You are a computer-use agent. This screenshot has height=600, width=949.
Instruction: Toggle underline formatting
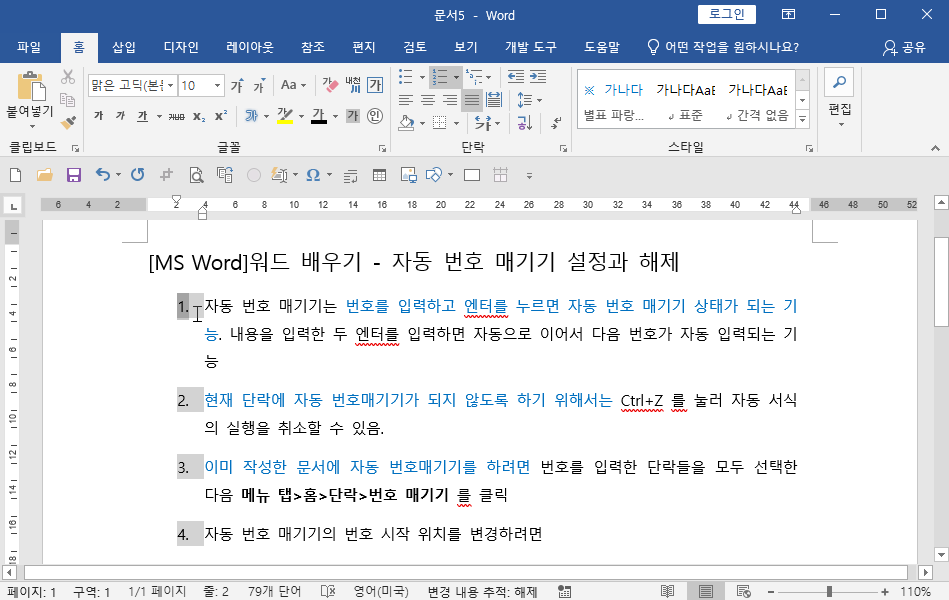(x=142, y=116)
